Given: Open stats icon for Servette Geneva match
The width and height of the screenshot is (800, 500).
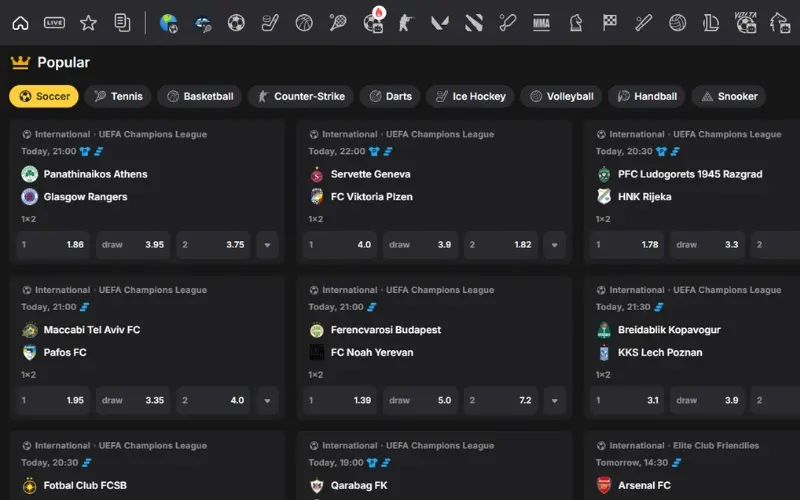Looking at the screenshot, I should coord(388,152).
